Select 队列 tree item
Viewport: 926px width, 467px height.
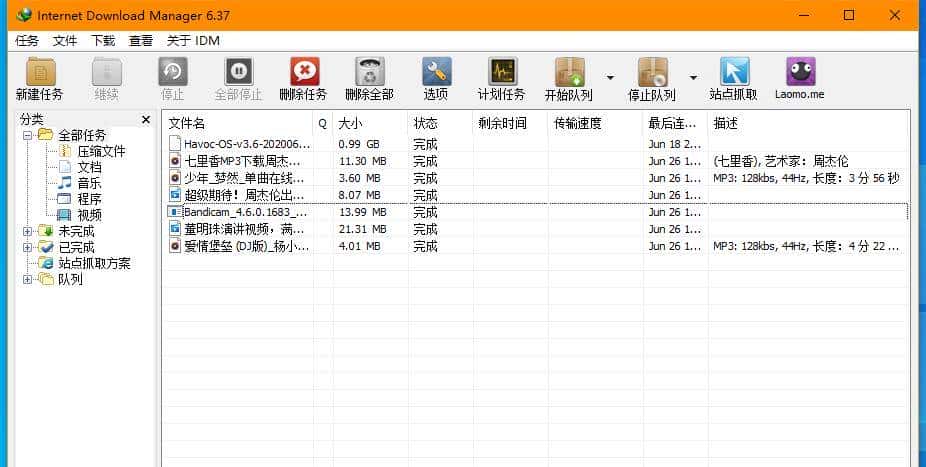70,279
